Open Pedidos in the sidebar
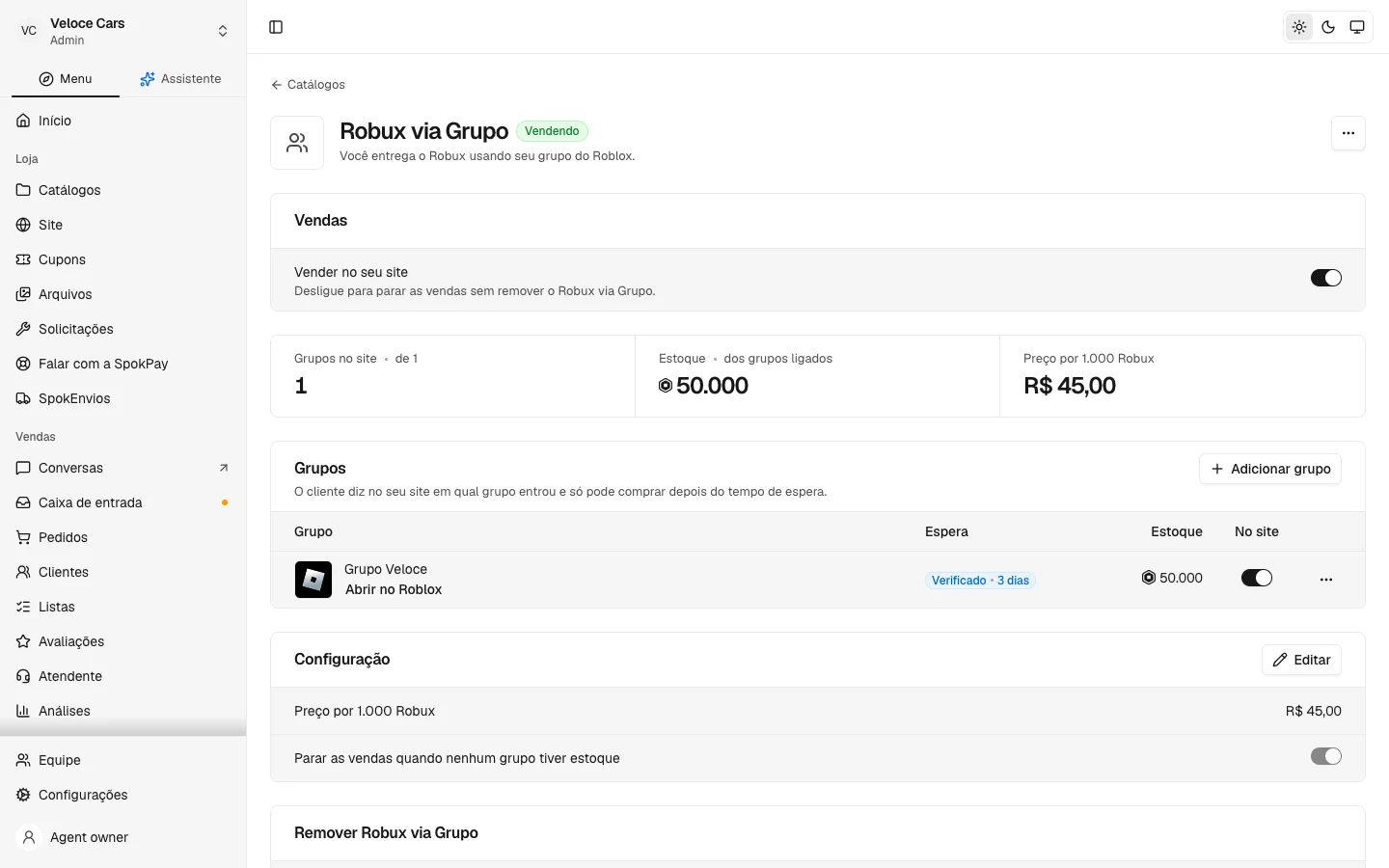The height and width of the screenshot is (868, 1389). (123, 537)
